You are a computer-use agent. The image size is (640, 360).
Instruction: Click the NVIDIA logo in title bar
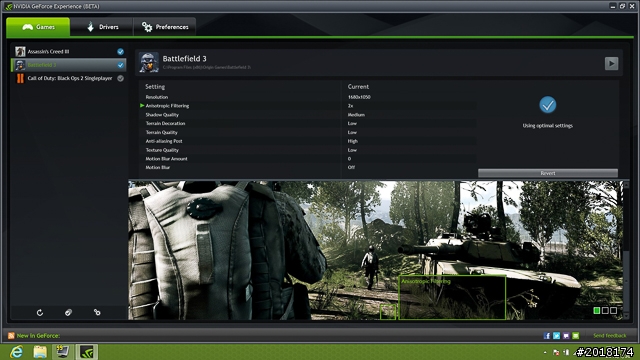[x=9, y=6]
